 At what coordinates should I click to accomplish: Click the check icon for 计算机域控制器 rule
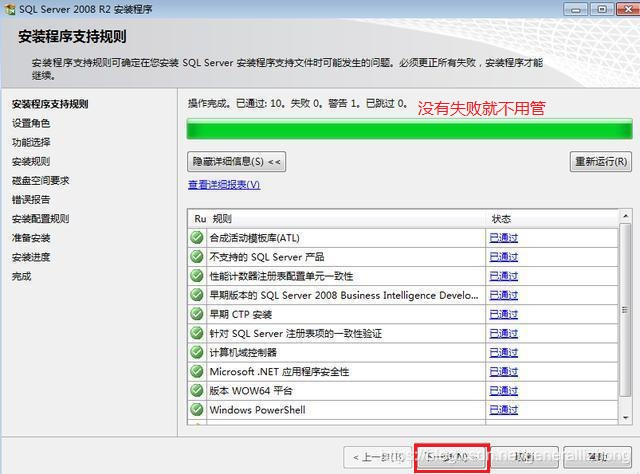pyautogui.click(x=197, y=352)
